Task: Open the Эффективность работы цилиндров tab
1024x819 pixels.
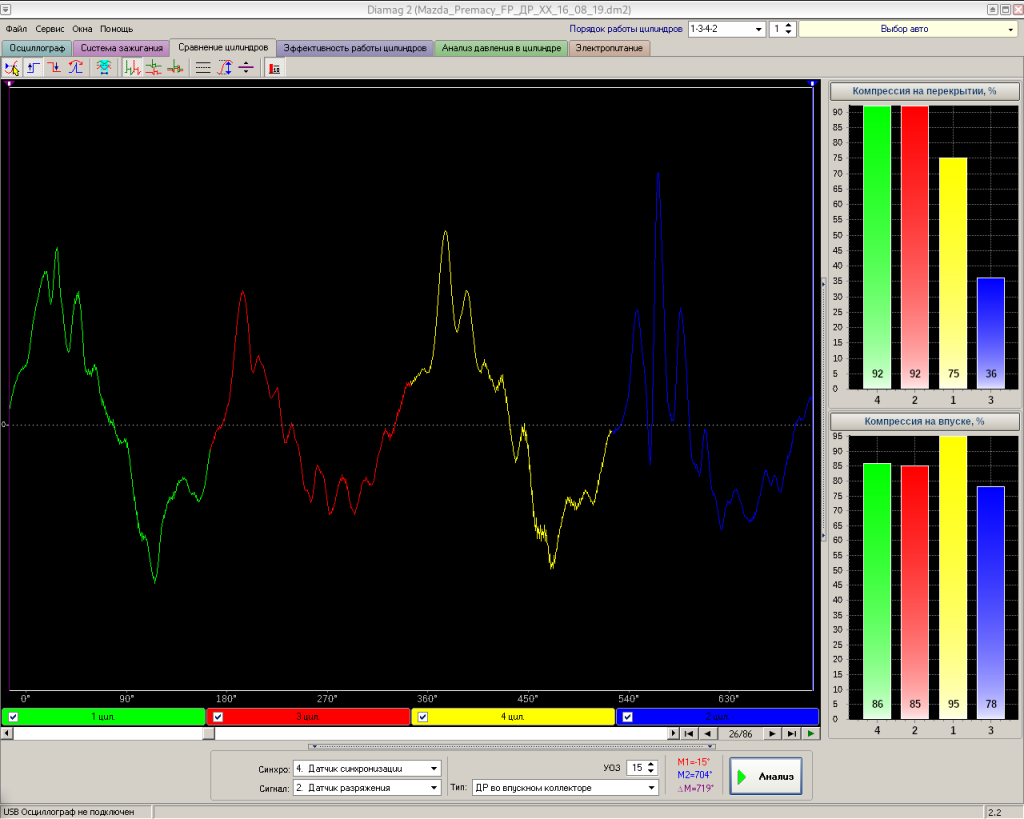Action: [x=355, y=48]
